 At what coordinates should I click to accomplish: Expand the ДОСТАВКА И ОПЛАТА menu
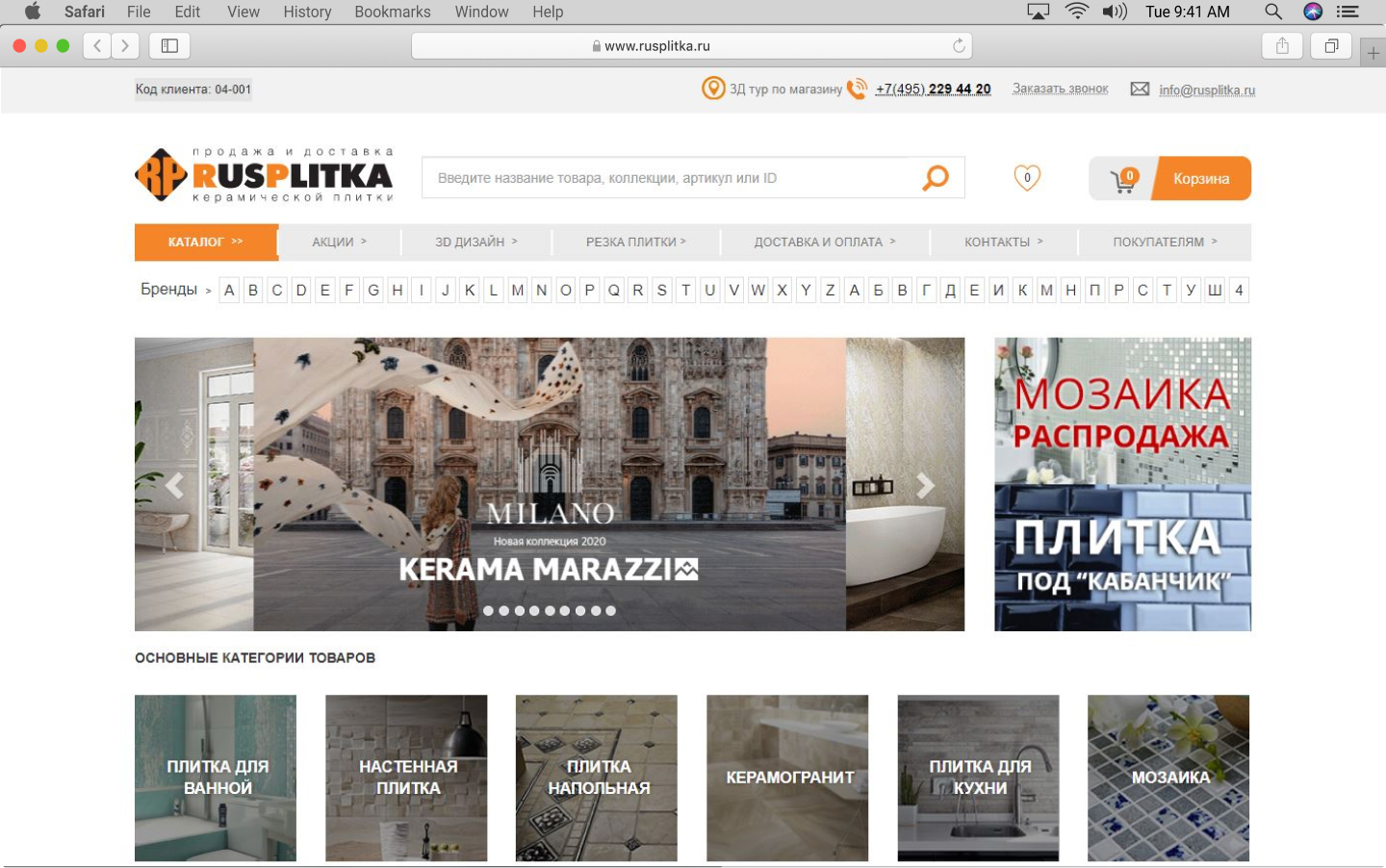(x=824, y=243)
